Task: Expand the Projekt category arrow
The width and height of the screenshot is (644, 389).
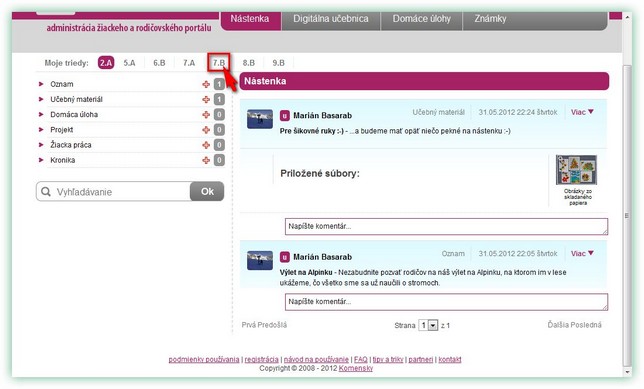Action: (41, 130)
